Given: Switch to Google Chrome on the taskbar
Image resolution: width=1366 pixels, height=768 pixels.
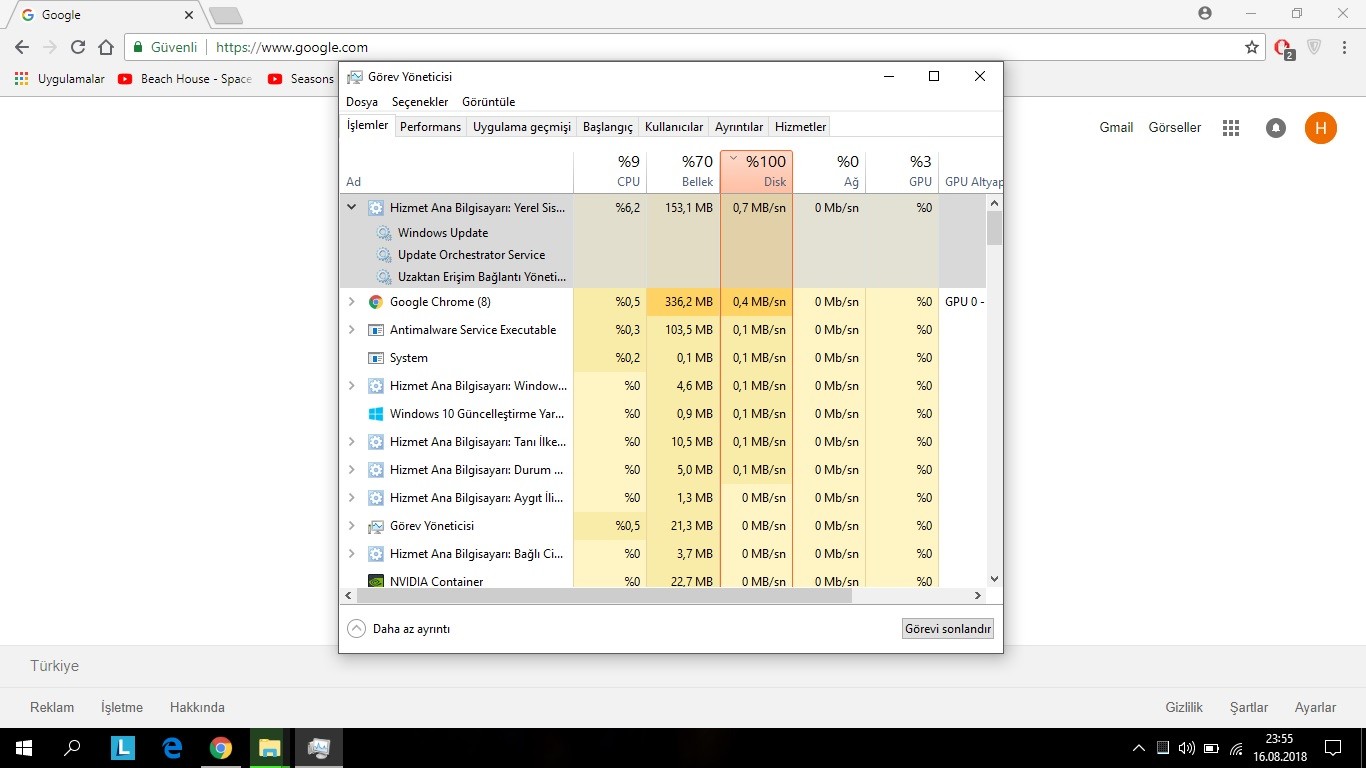Looking at the screenshot, I should 221,748.
